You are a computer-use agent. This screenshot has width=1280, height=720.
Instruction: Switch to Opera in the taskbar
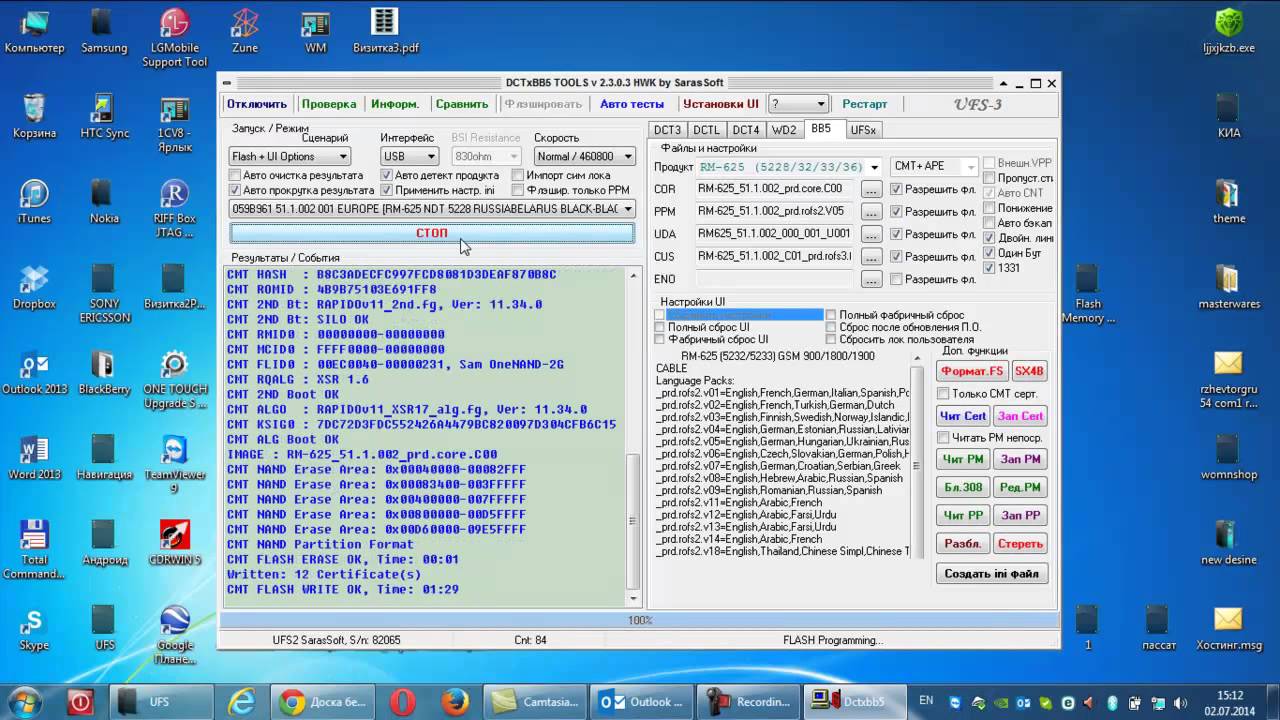click(x=403, y=702)
